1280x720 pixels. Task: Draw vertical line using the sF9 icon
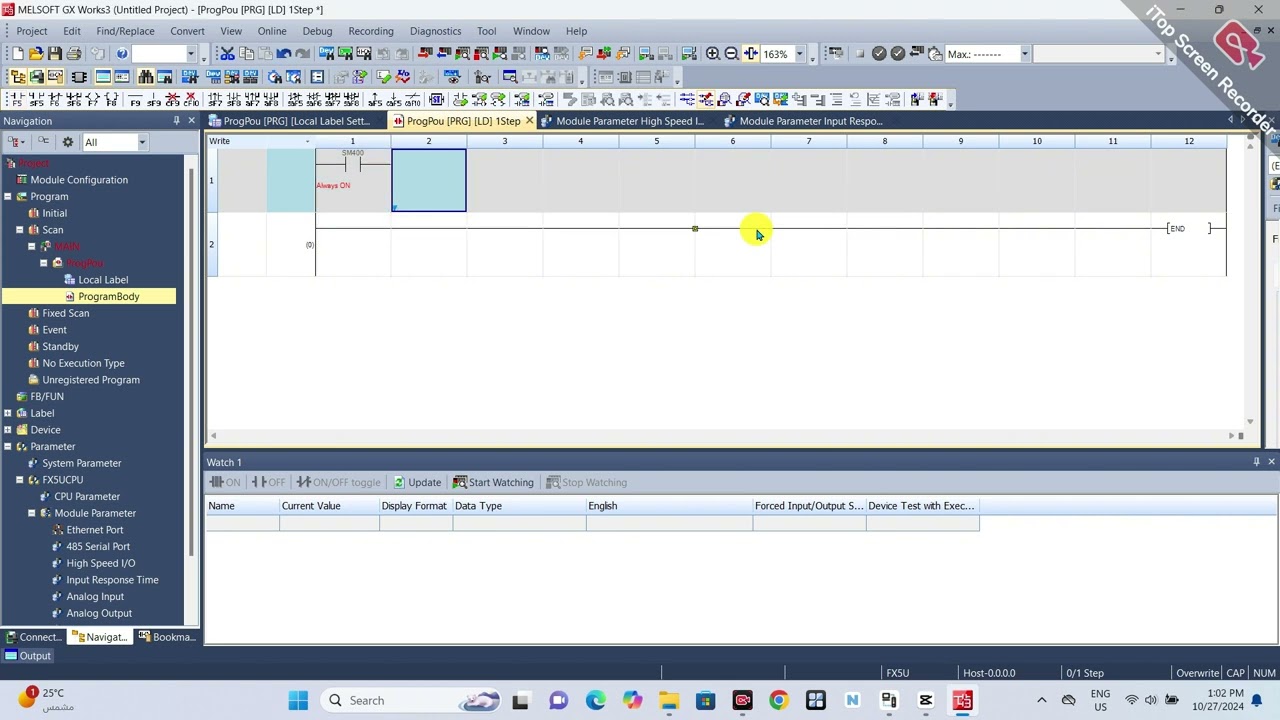[154, 99]
